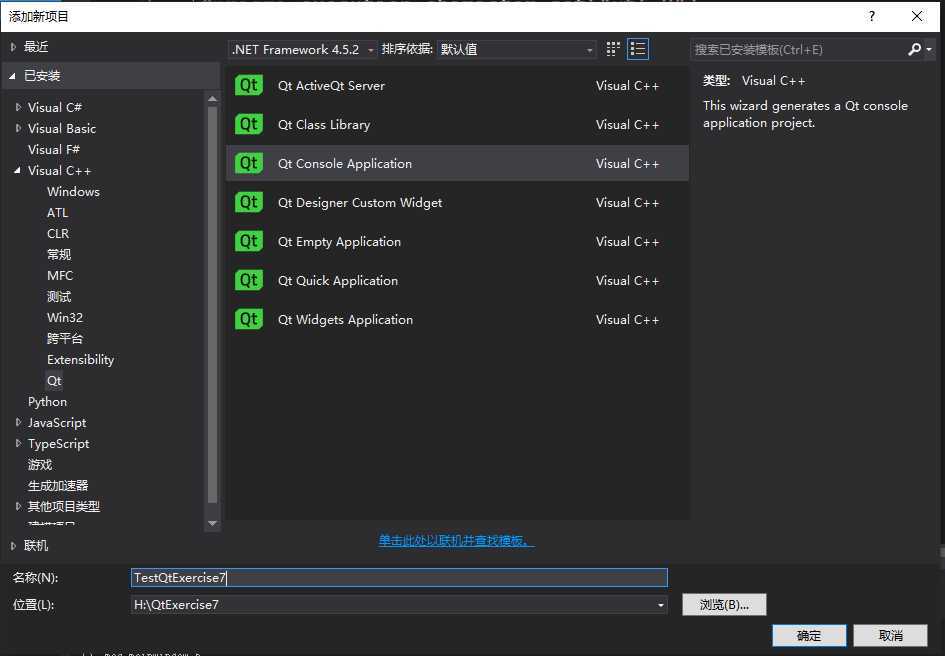Click the Qt Widgets Application template icon

[x=249, y=319]
